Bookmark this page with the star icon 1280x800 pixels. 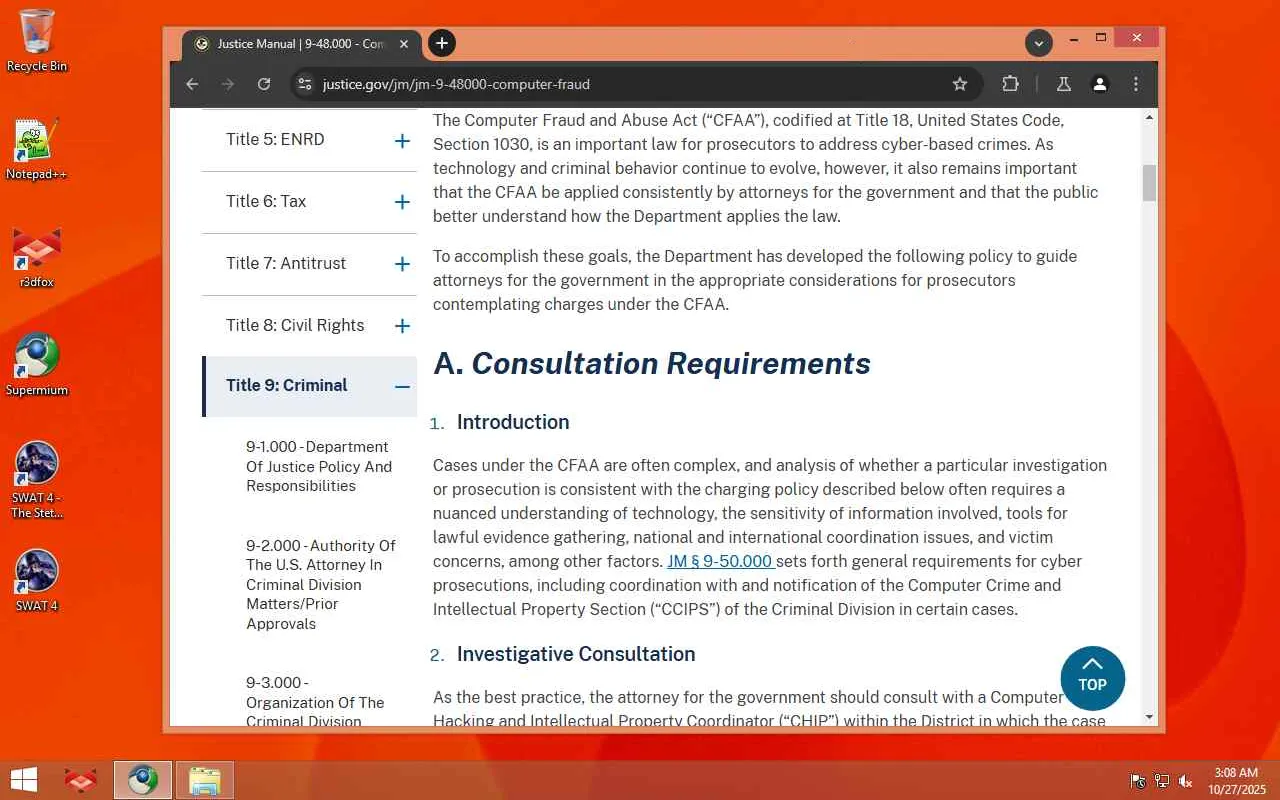click(x=960, y=84)
